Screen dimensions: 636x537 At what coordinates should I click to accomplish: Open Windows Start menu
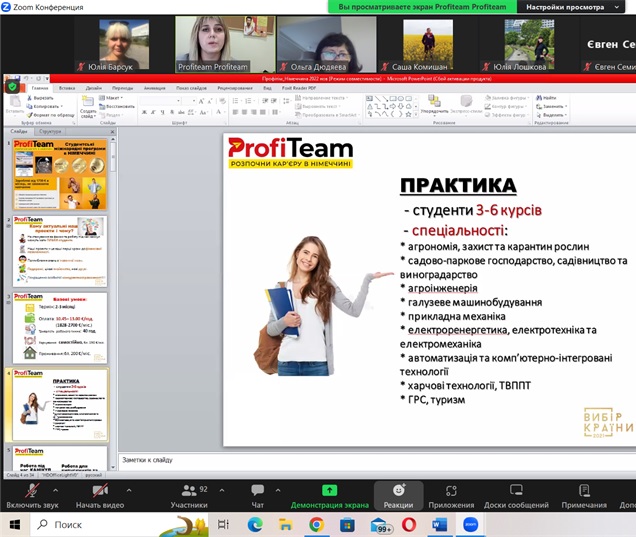(15, 524)
